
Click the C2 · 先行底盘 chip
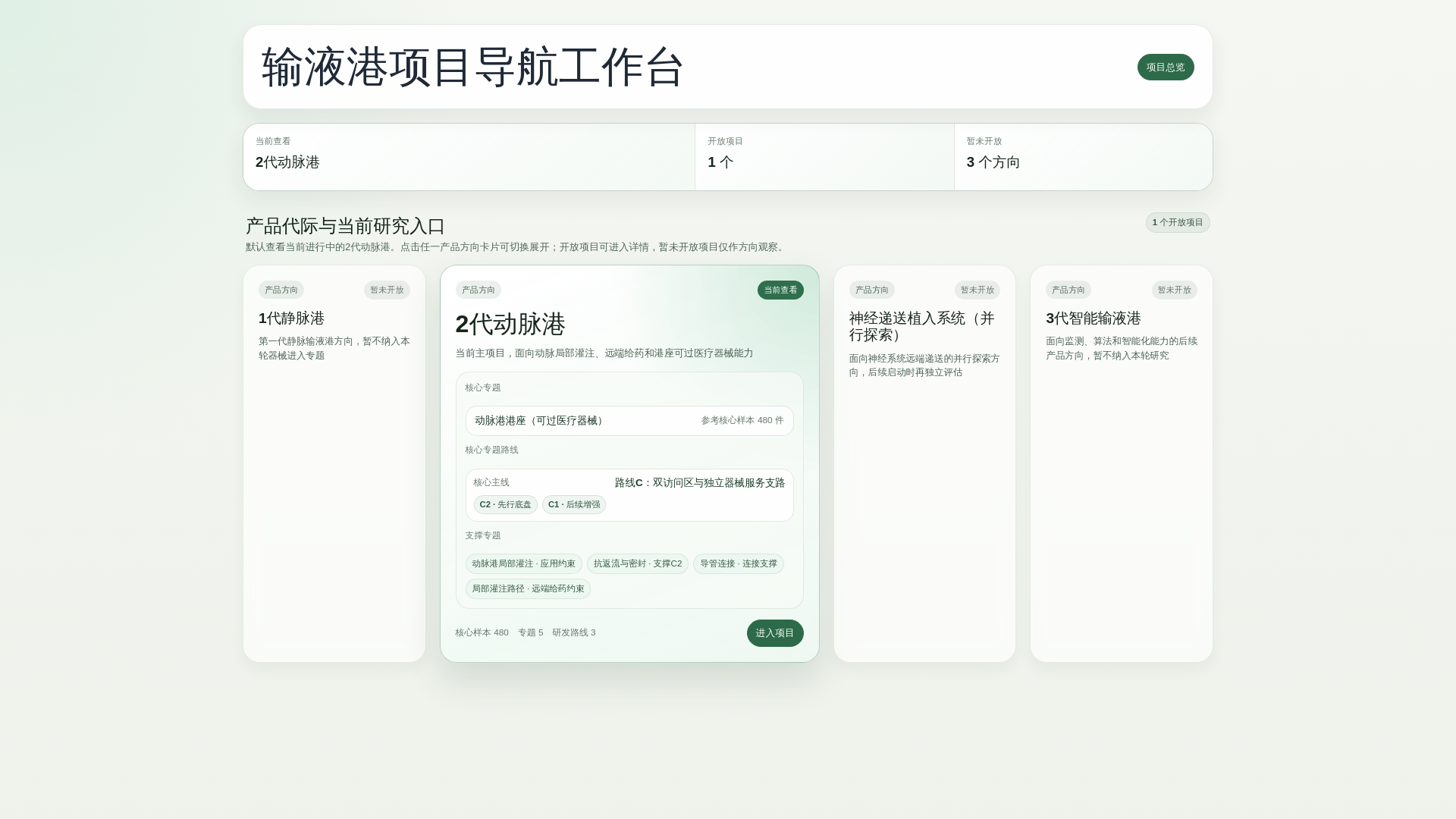(x=506, y=505)
